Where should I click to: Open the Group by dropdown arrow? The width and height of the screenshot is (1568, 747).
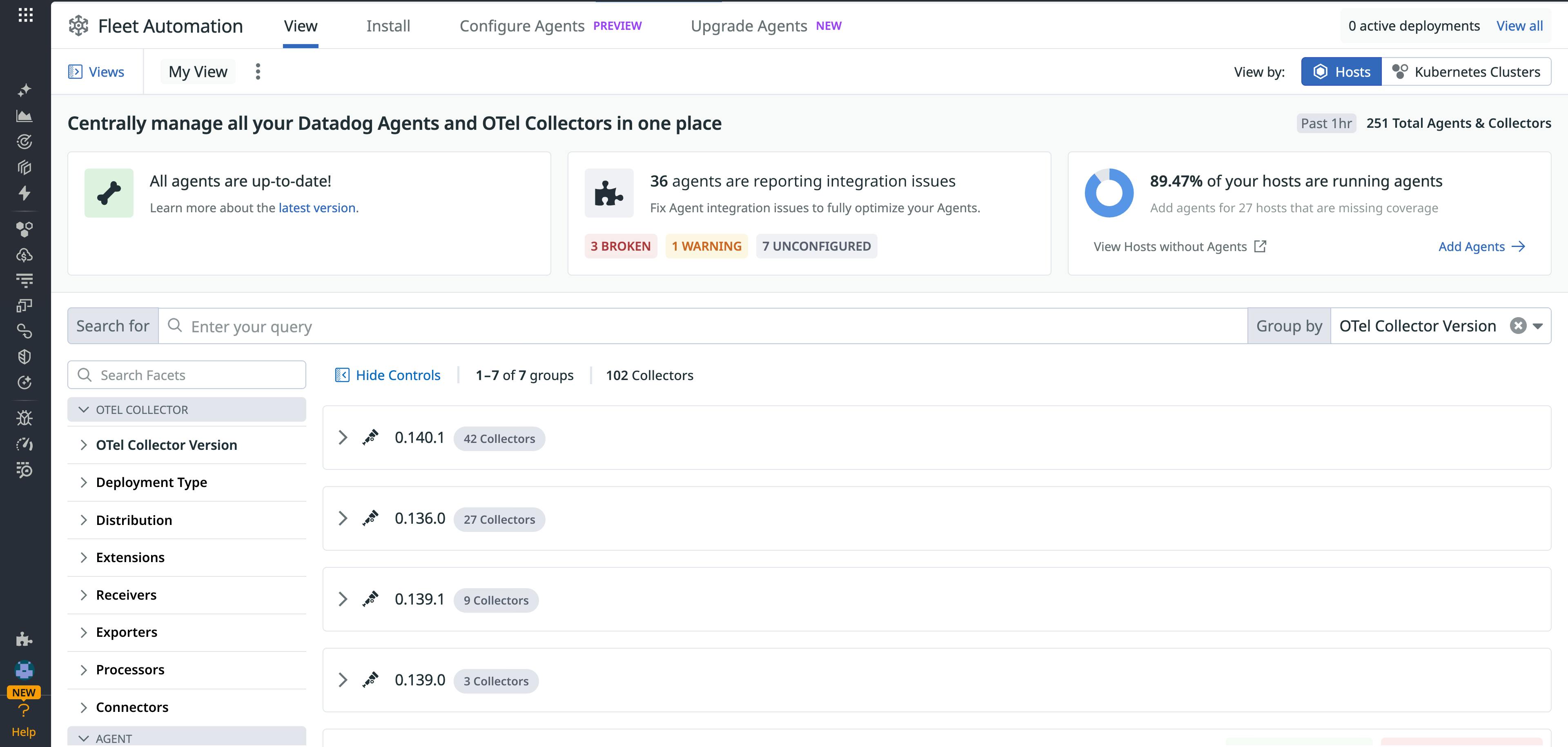pos(1538,326)
